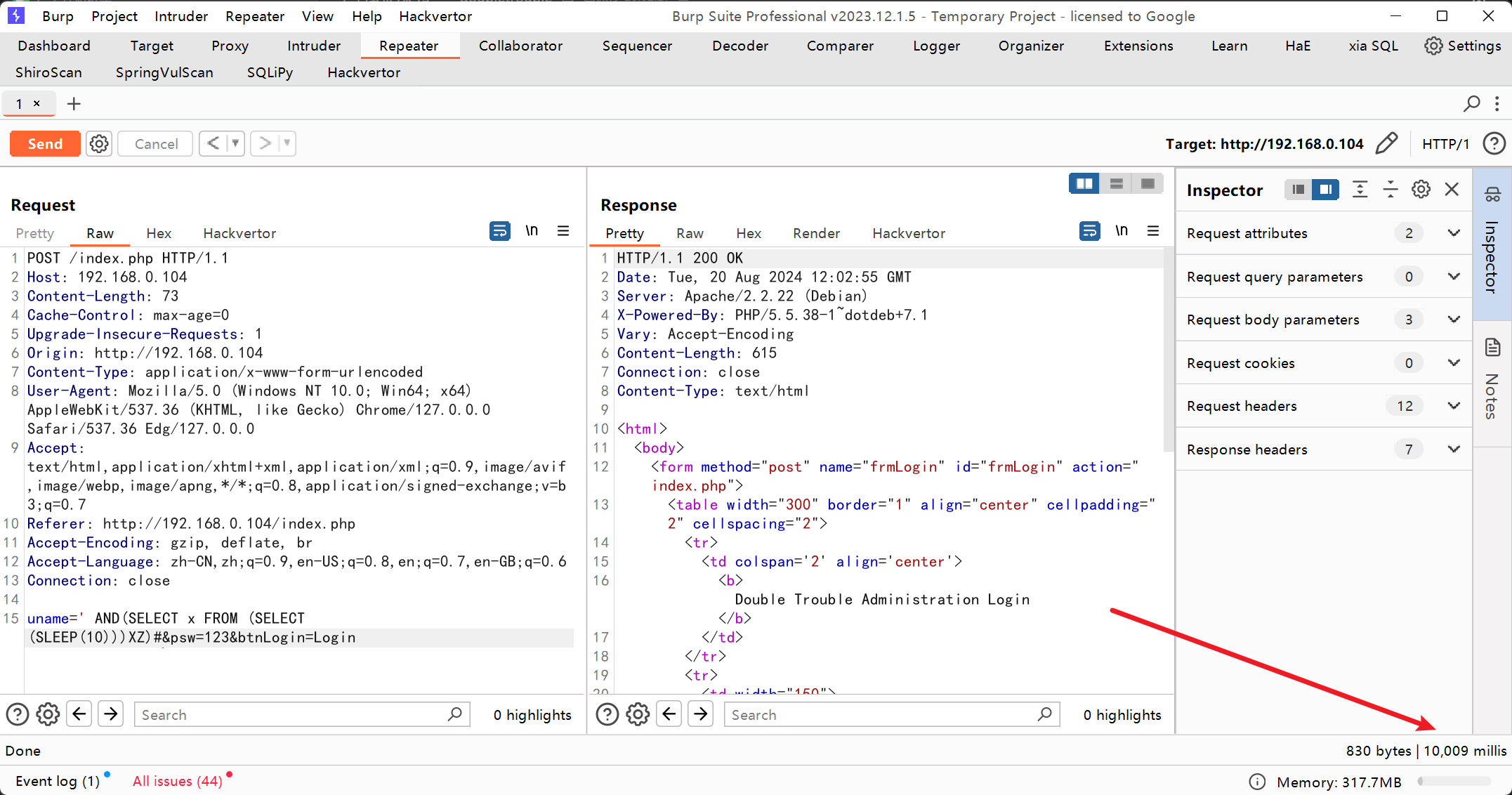Jump to previous match in Response search
Viewport: 1512px width, 795px height.
(669, 715)
